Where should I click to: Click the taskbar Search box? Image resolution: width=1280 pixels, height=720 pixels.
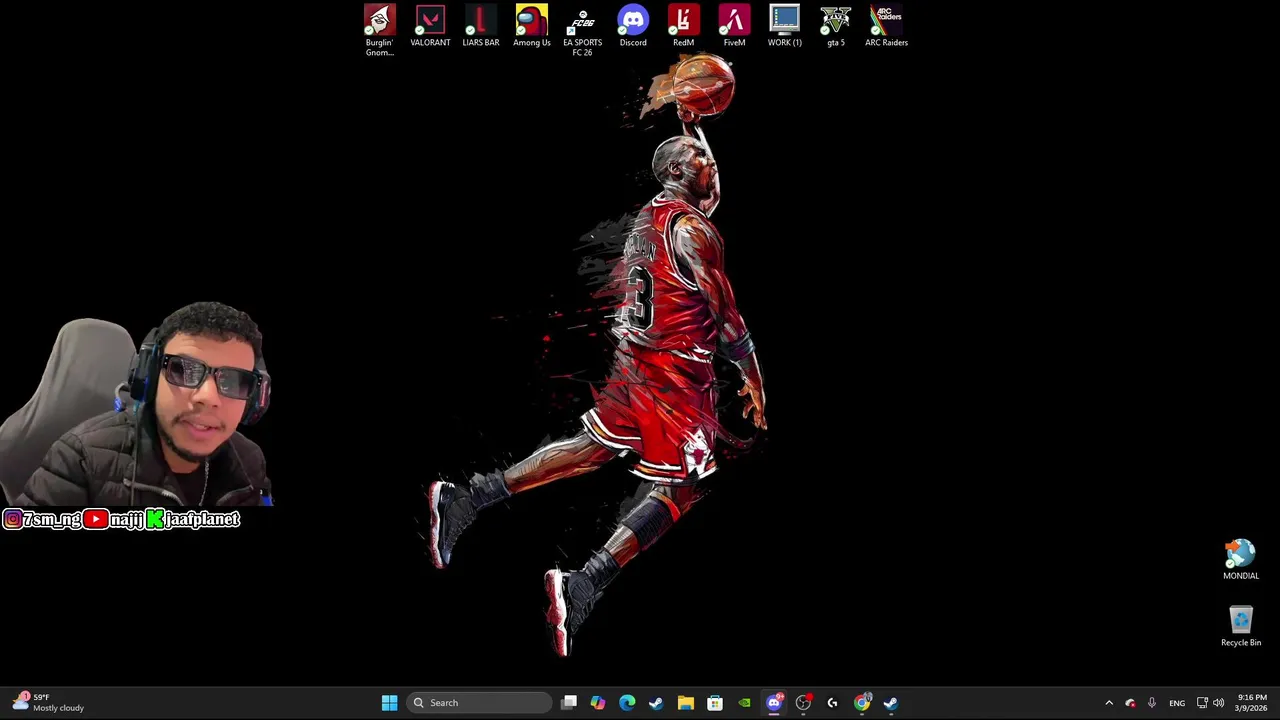tap(479, 703)
